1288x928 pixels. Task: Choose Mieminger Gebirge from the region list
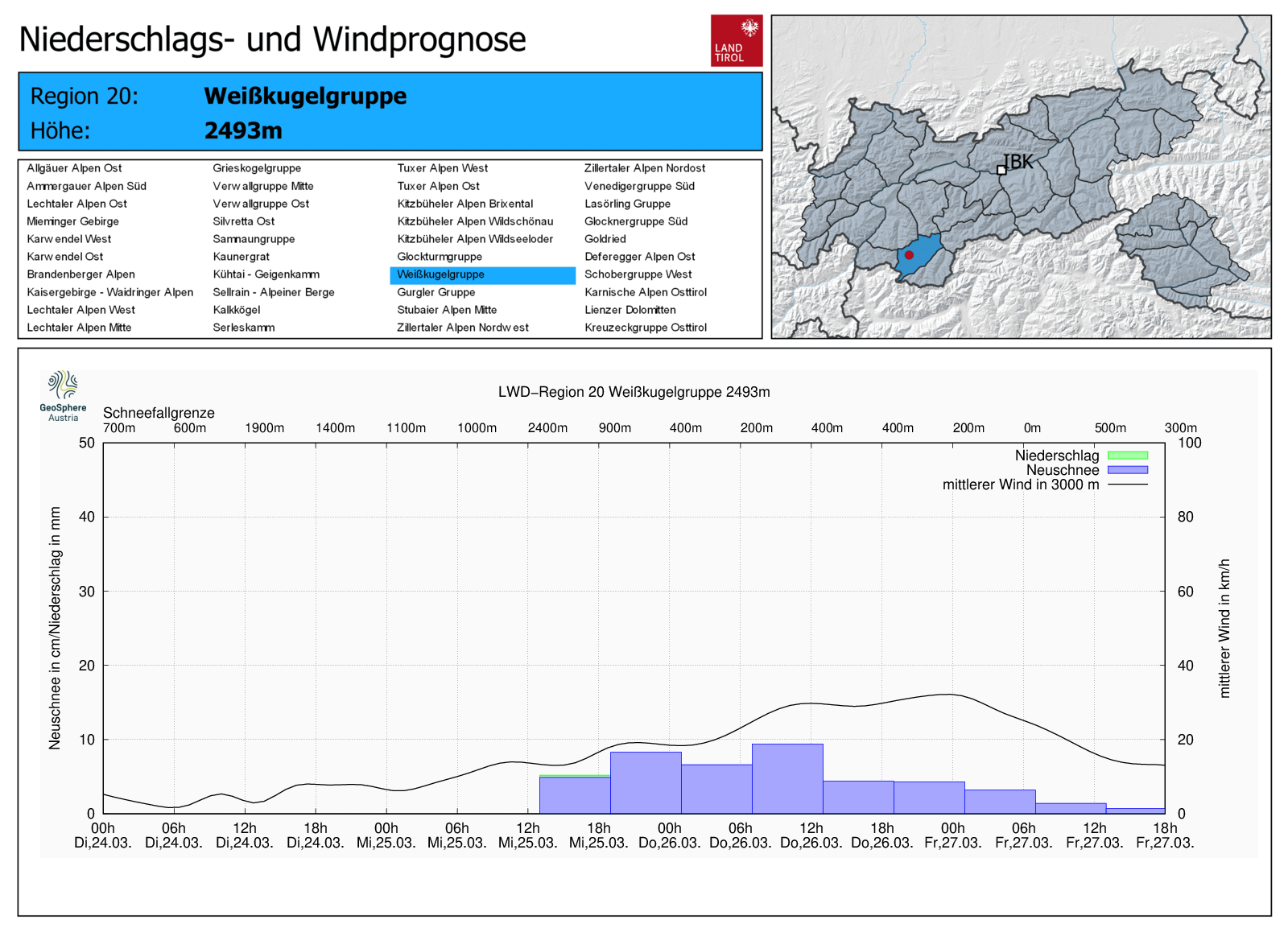point(72,221)
